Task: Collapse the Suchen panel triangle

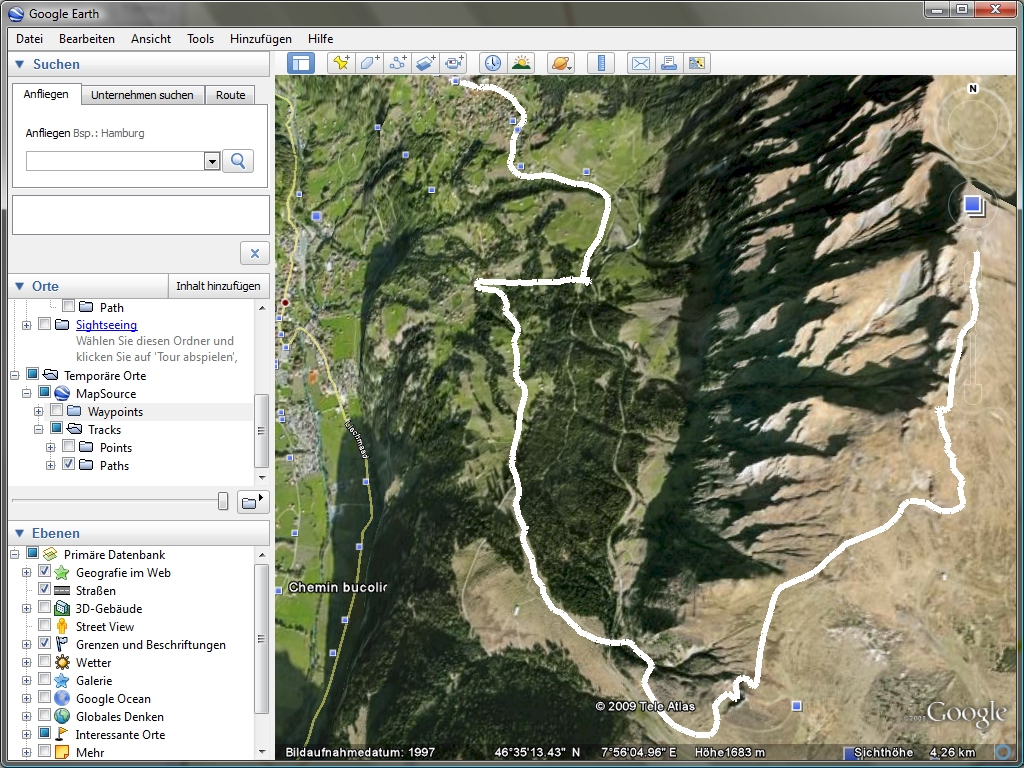Action: (x=20, y=64)
